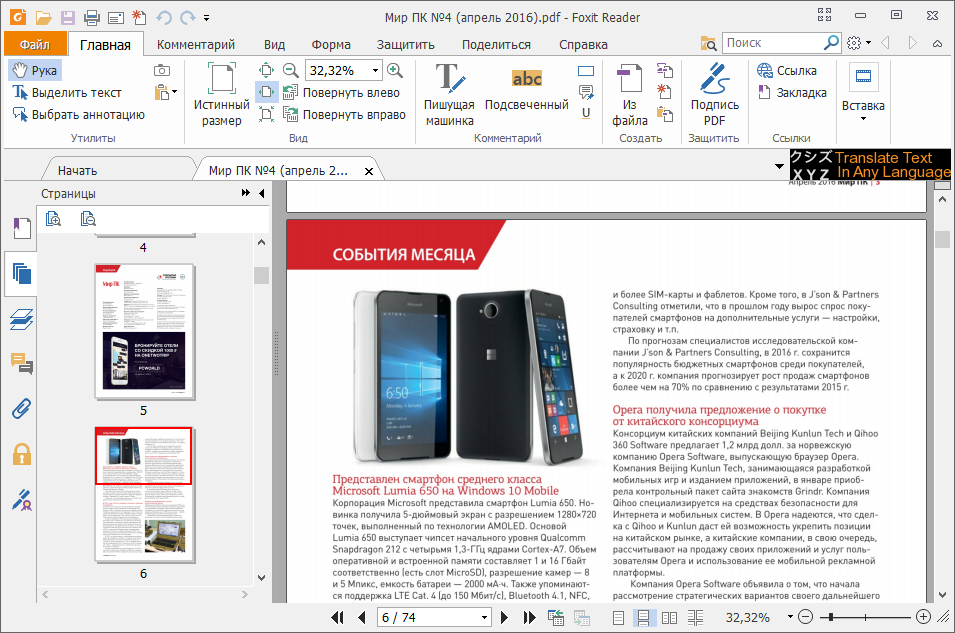
Task: Save document with floppy disk icon
Action: pyautogui.click(x=68, y=17)
